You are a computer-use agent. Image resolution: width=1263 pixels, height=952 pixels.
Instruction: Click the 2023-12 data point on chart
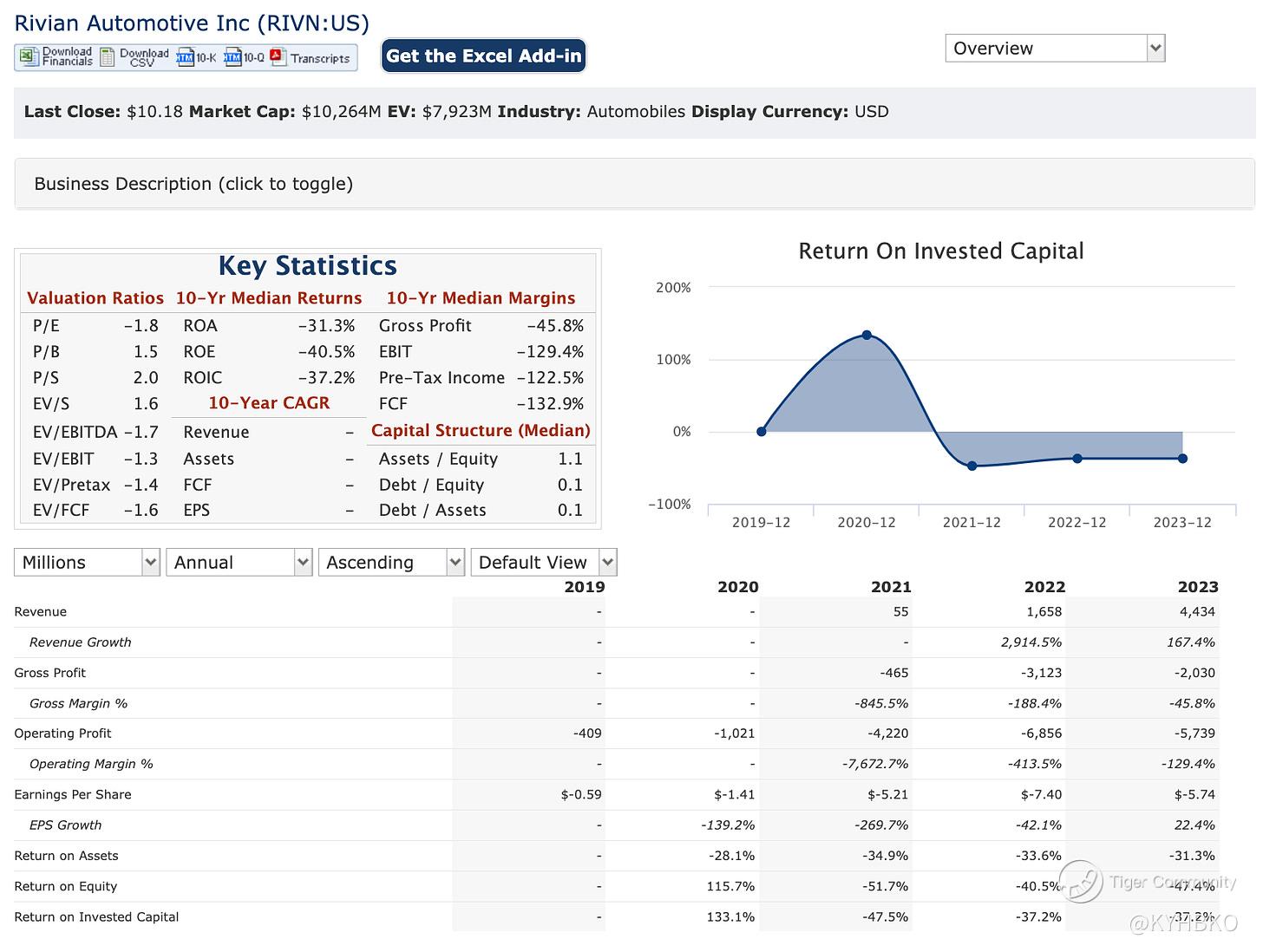pos(1182,458)
